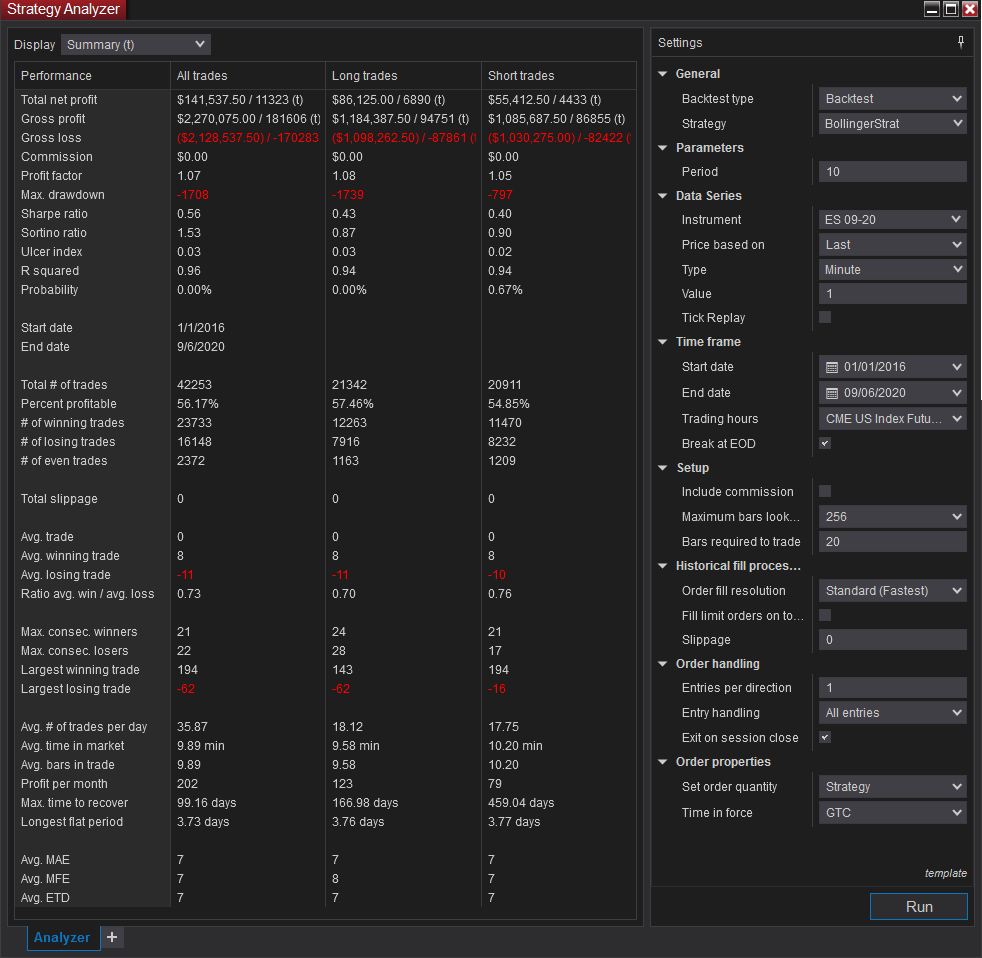Screen dimensions: 982x958
Task: Open the Display Summary dropdown
Action: coord(136,44)
